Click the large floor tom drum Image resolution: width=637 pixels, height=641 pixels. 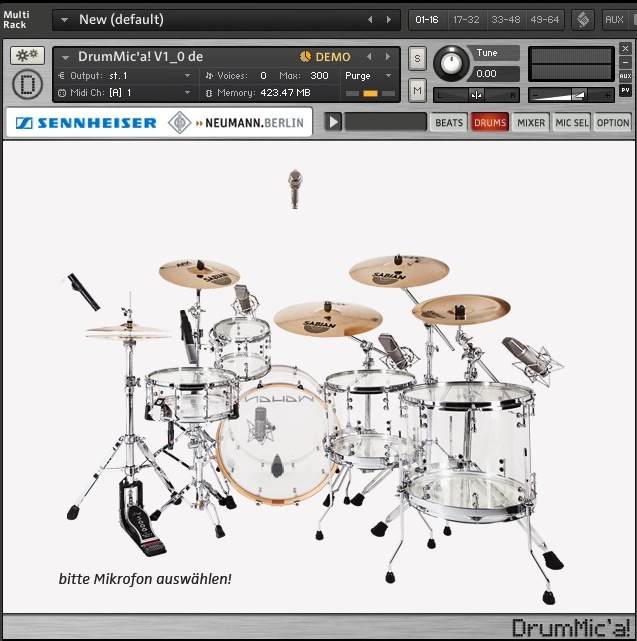point(469,452)
